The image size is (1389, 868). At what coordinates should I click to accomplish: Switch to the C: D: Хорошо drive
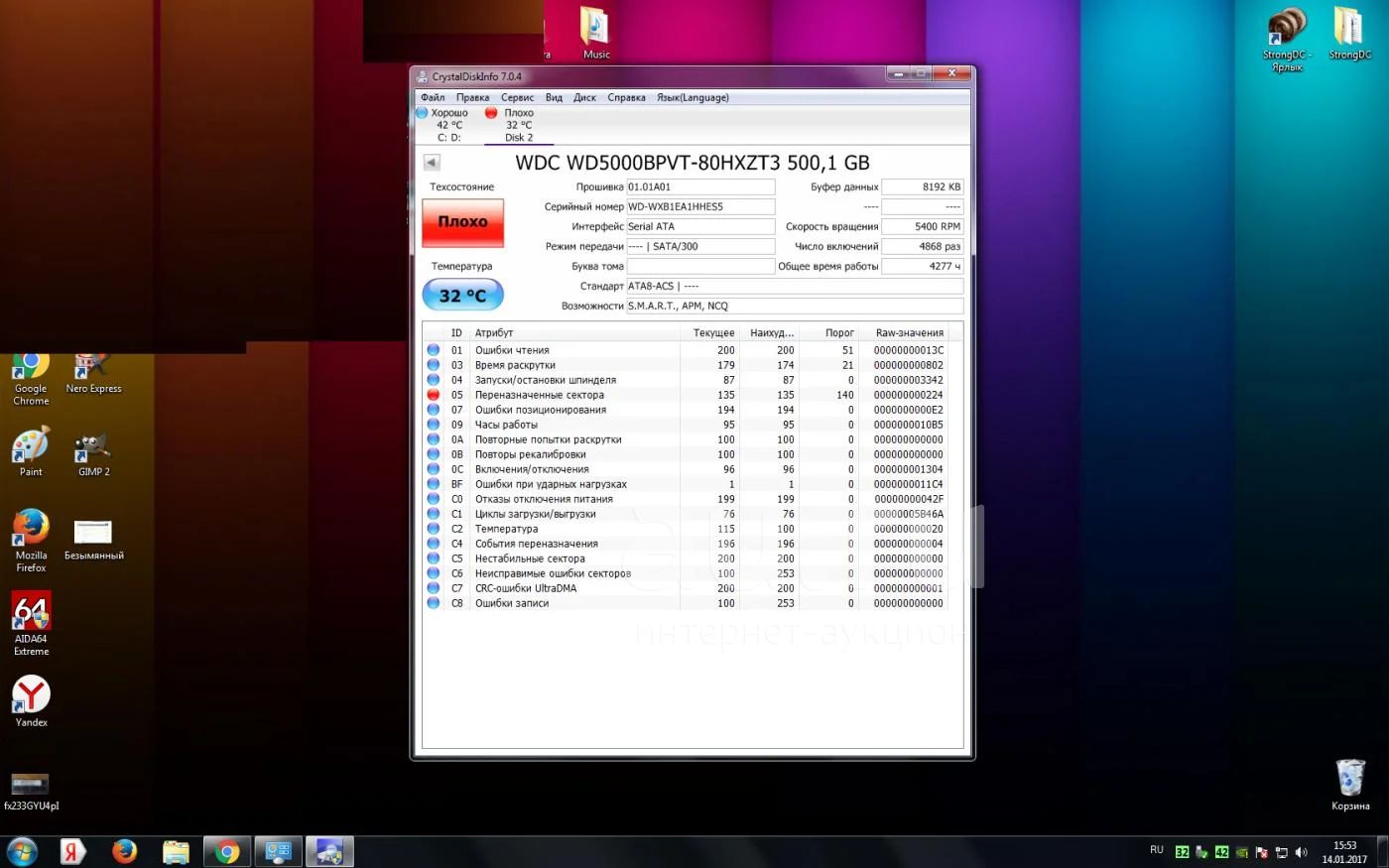click(448, 125)
